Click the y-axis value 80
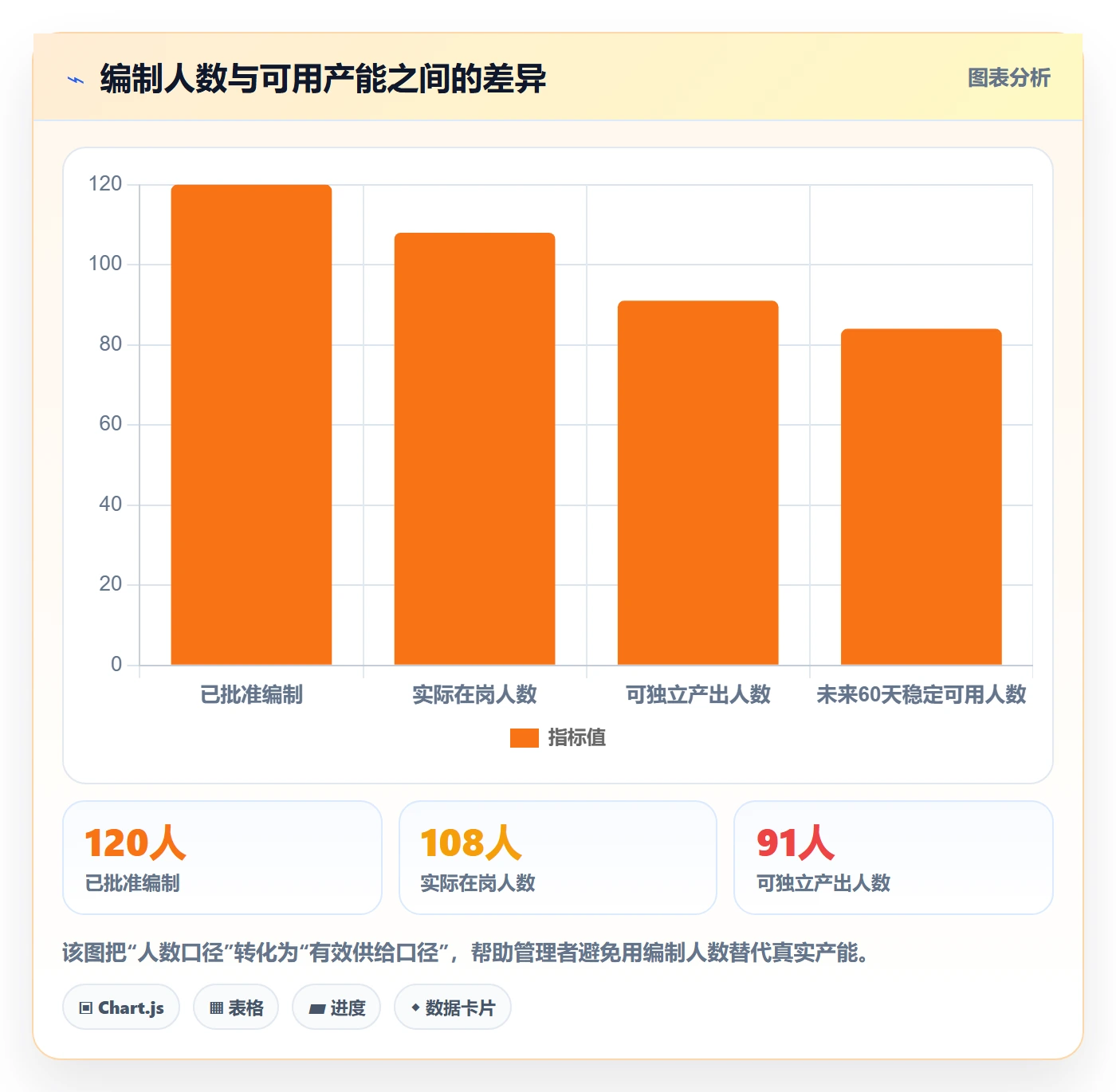The image size is (1116, 1092). click(111, 344)
